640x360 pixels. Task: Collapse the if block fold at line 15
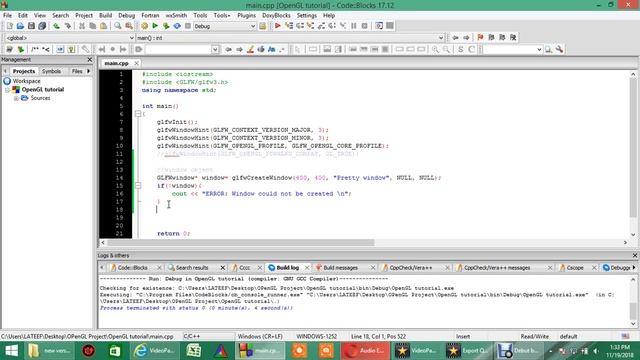(x=138, y=185)
